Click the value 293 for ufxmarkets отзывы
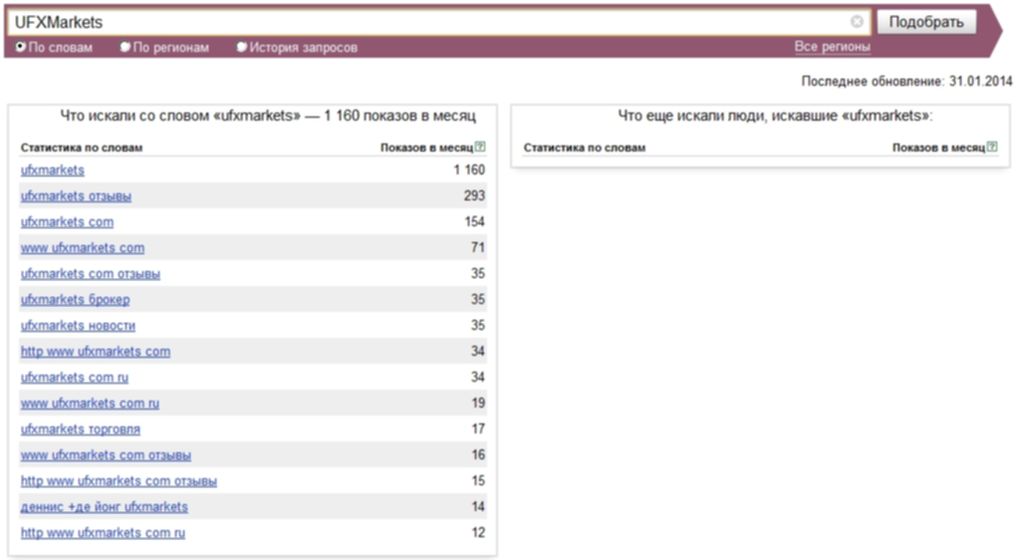 click(x=474, y=196)
